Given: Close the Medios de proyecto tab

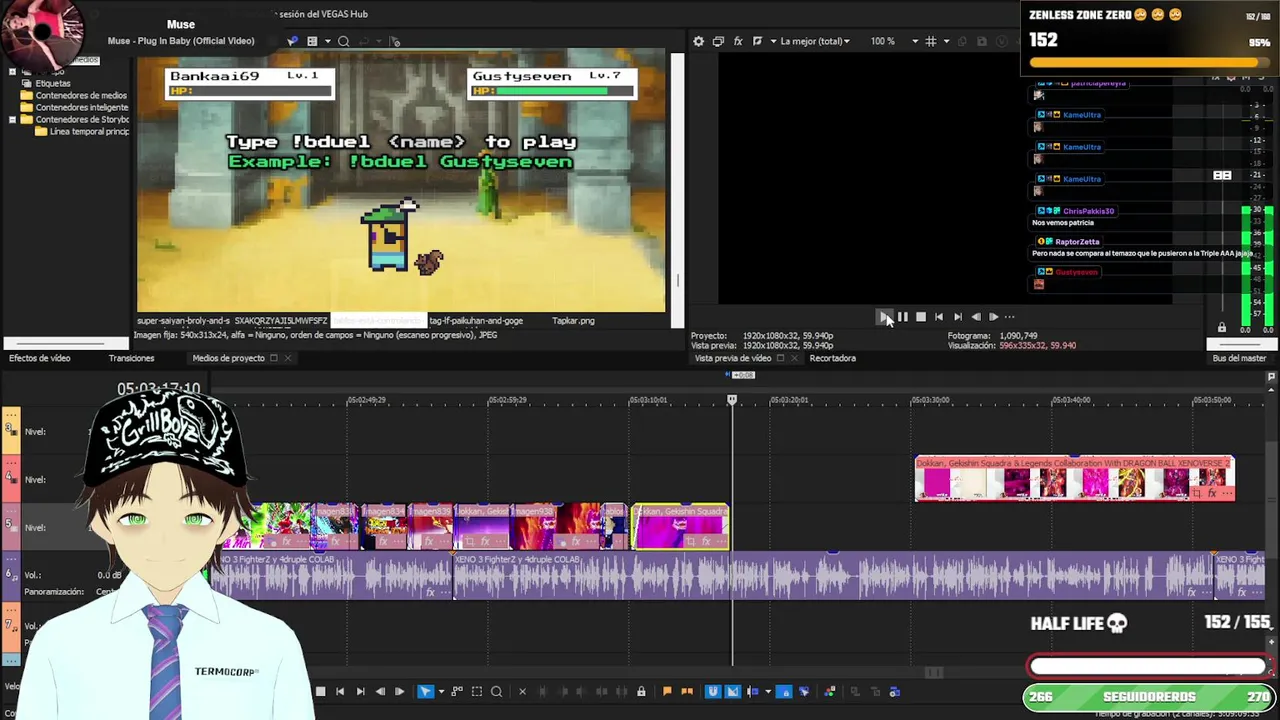Looking at the screenshot, I should (x=288, y=358).
